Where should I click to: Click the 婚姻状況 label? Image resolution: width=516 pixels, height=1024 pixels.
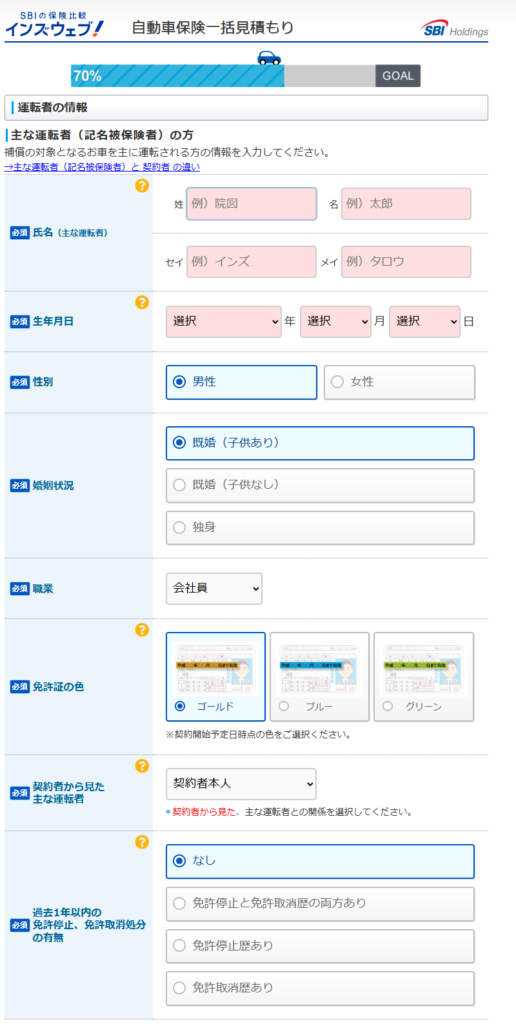pyautogui.click(x=52, y=486)
